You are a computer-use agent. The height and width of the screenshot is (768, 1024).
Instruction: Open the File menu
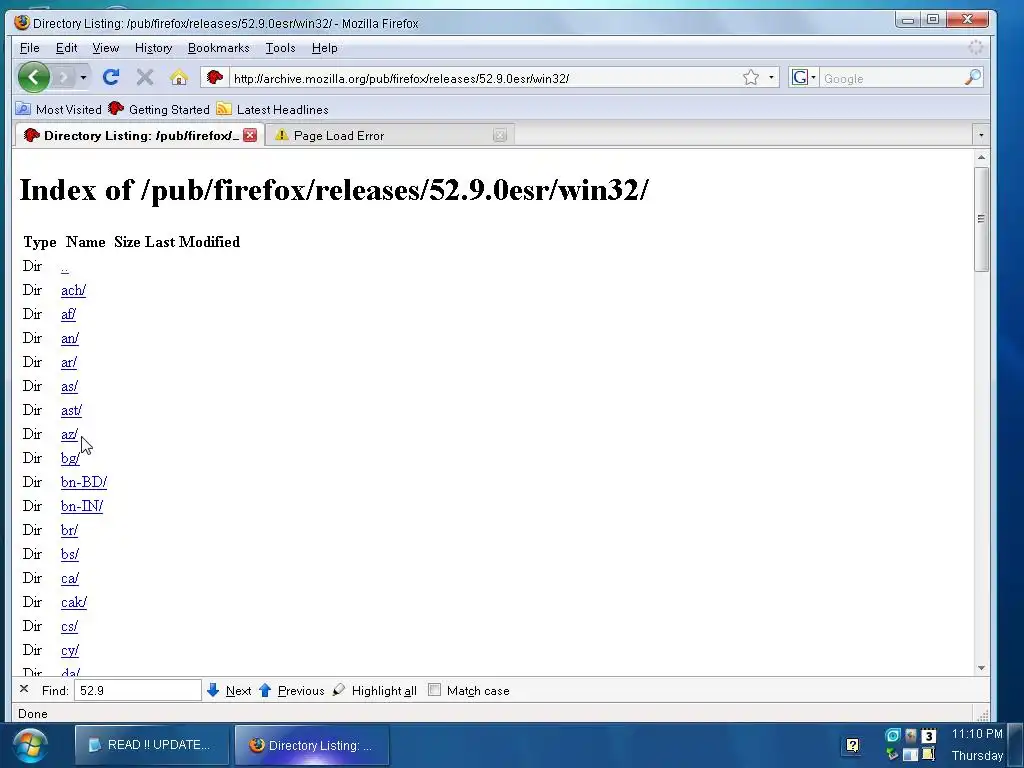coord(29,48)
